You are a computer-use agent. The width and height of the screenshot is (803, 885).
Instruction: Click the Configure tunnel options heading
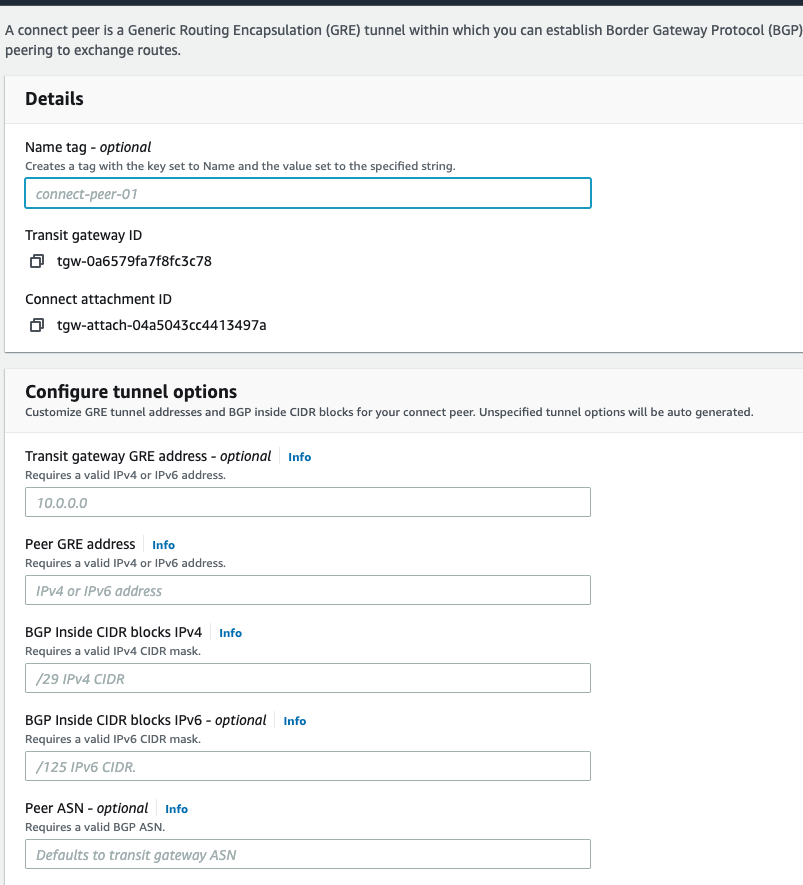point(131,392)
